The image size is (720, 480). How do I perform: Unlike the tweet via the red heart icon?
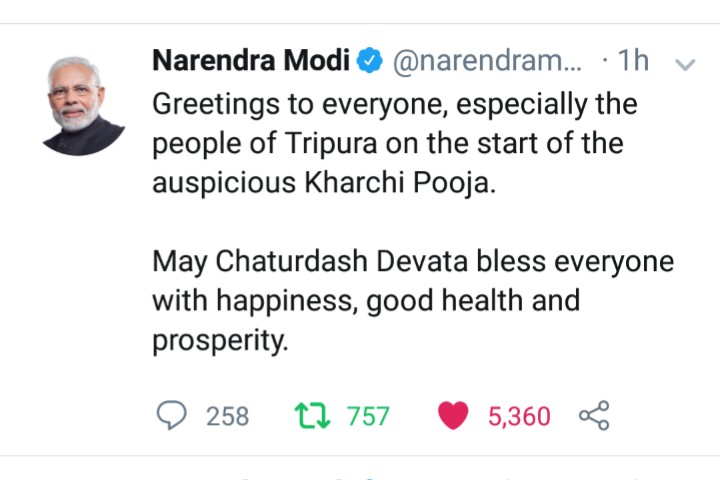click(x=453, y=415)
